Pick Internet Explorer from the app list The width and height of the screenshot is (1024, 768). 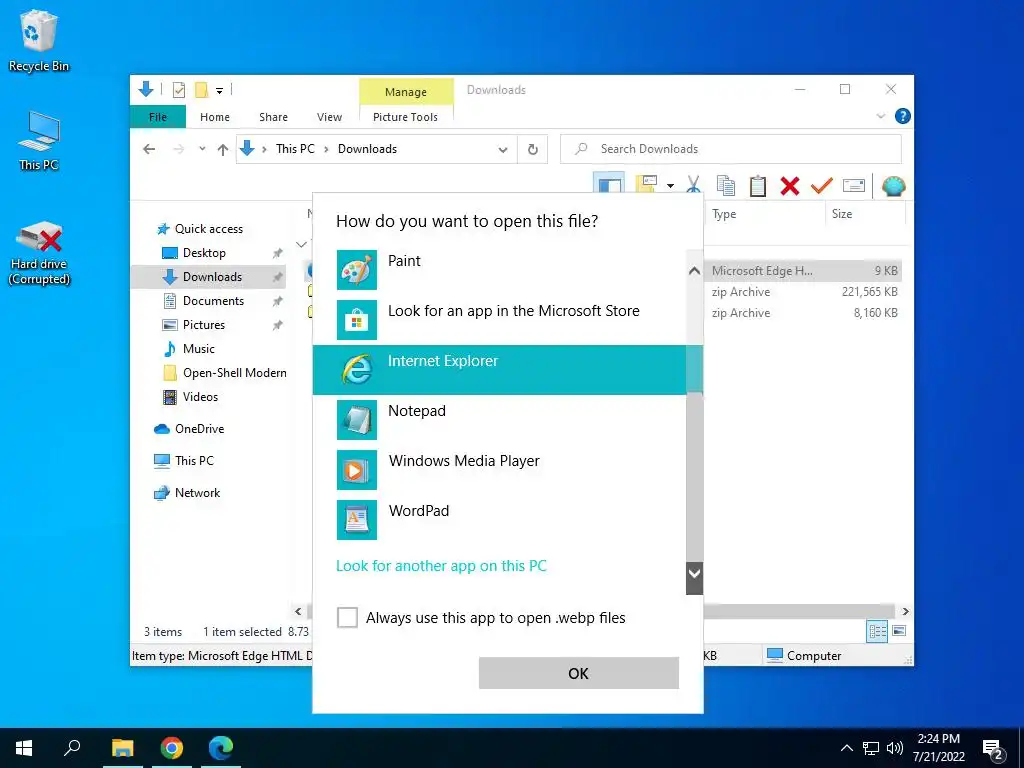pyautogui.click(x=500, y=370)
